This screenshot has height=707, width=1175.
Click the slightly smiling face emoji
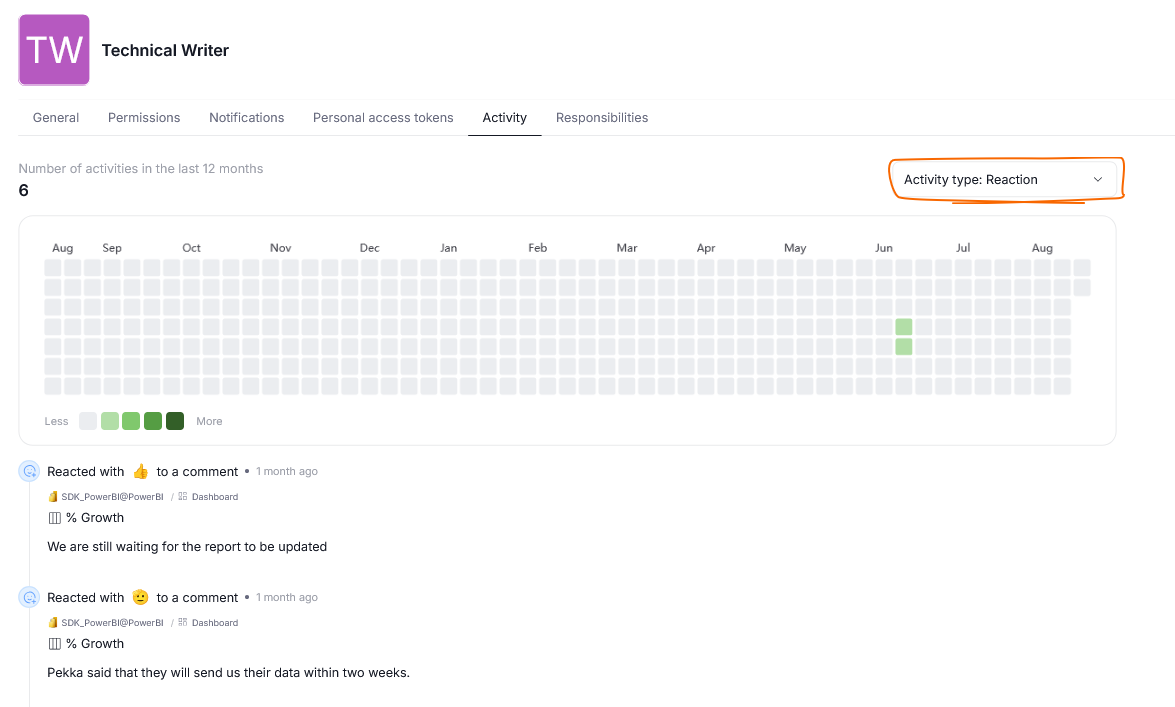point(140,597)
